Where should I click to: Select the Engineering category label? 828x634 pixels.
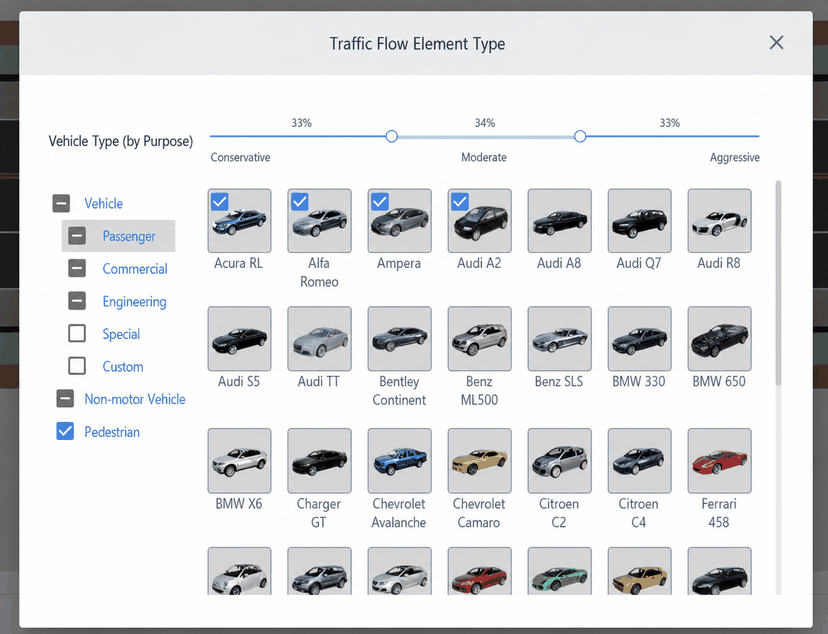pyautogui.click(x=134, y=301)
